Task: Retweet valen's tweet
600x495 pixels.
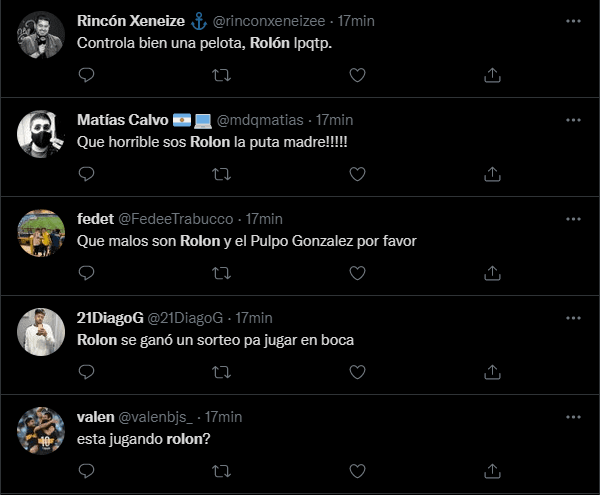Action: 221,468
